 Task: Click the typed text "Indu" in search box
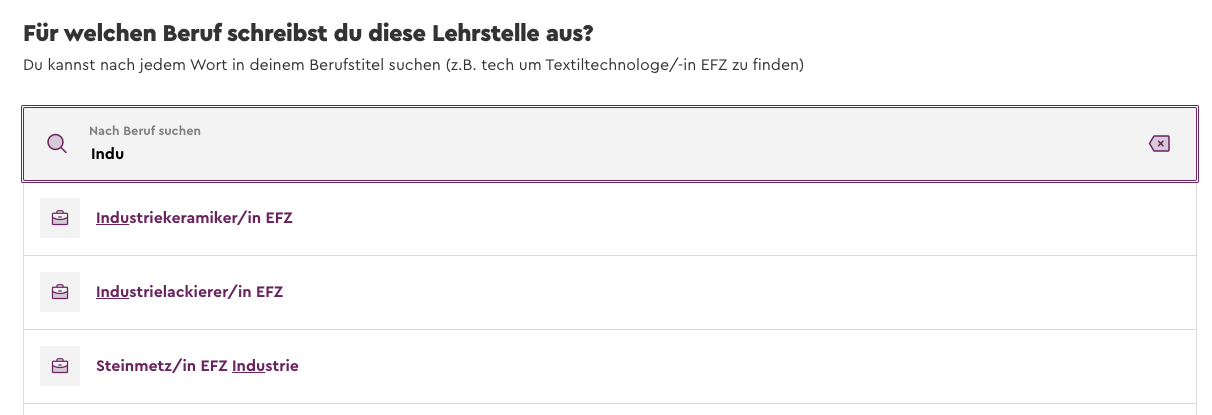pyautogui.click(x=107, y=154)
